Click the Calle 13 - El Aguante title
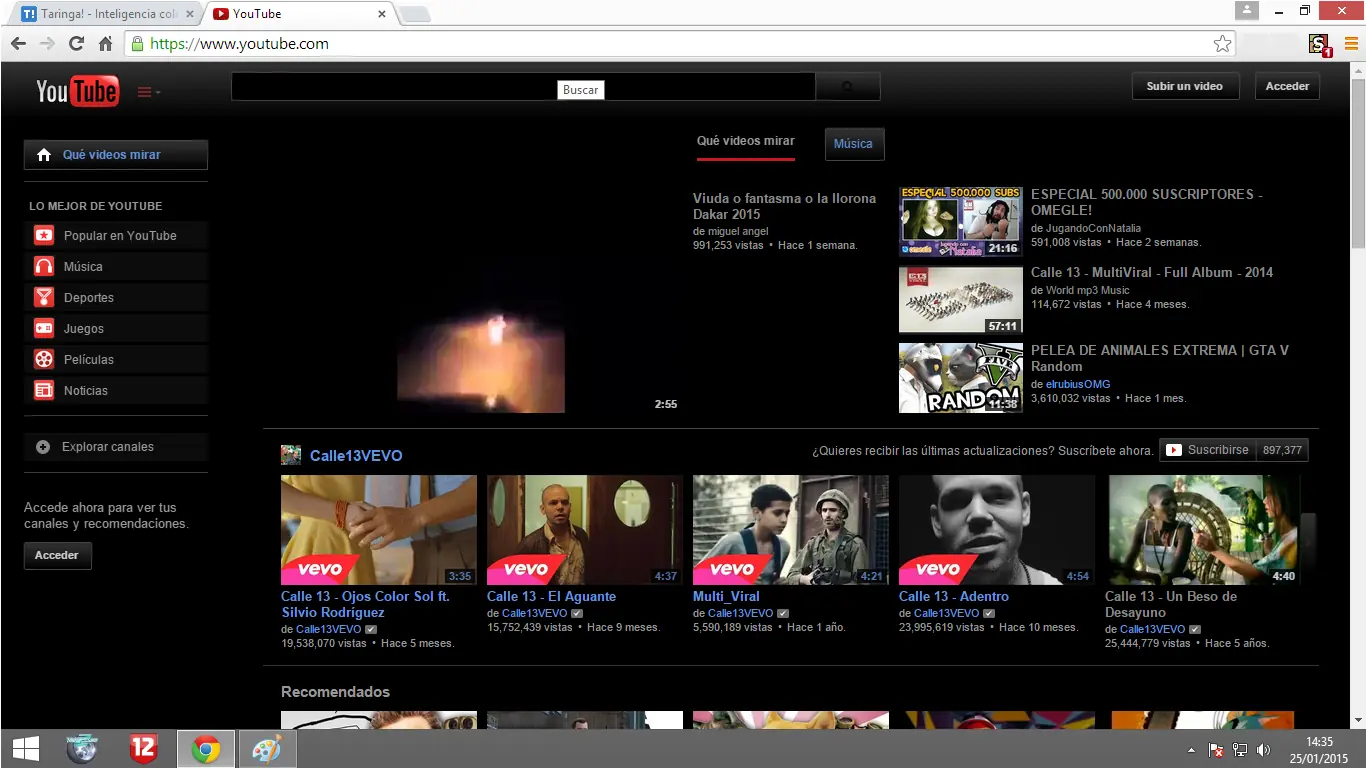The width and height of the screenshot is (1366, 768). pyautogui.click(x=551, y=596)
